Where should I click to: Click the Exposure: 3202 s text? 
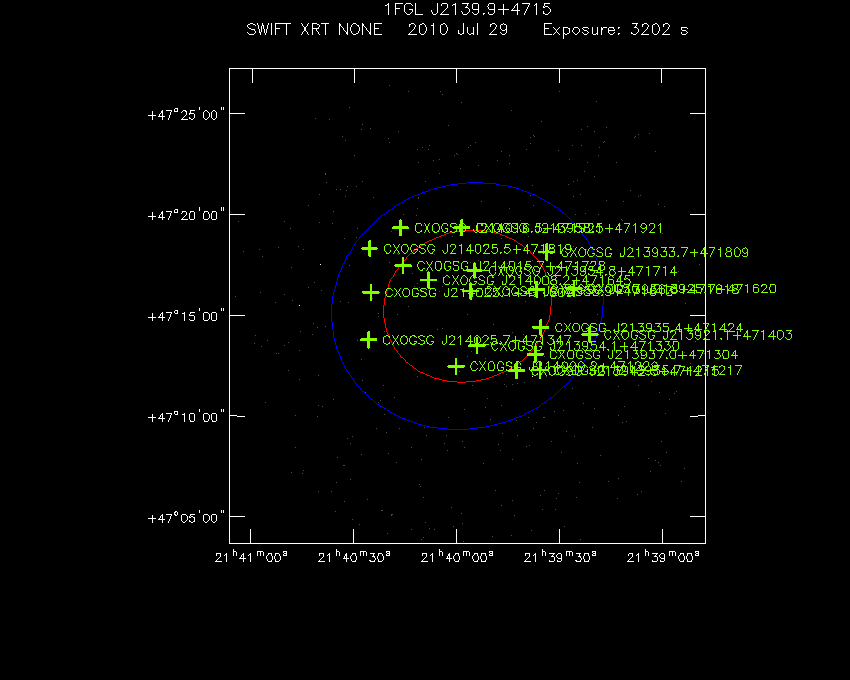pyautogui.click(x=615, y=29)
